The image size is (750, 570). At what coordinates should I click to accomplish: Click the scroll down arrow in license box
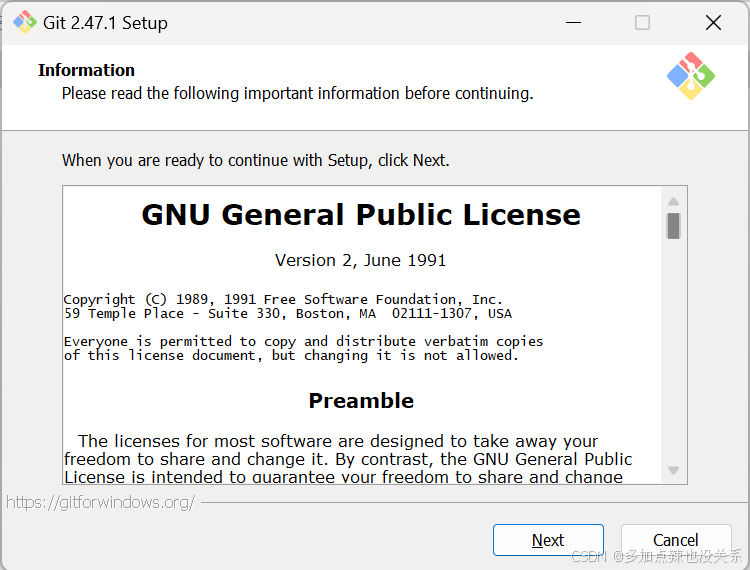(673, 471)
